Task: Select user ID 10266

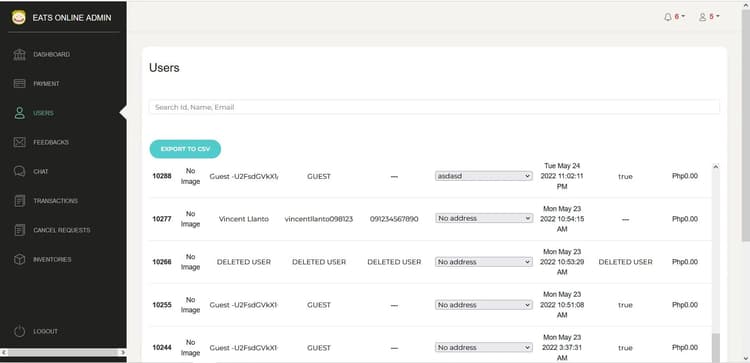Action: pyautogui.click(x=162, y=262)
